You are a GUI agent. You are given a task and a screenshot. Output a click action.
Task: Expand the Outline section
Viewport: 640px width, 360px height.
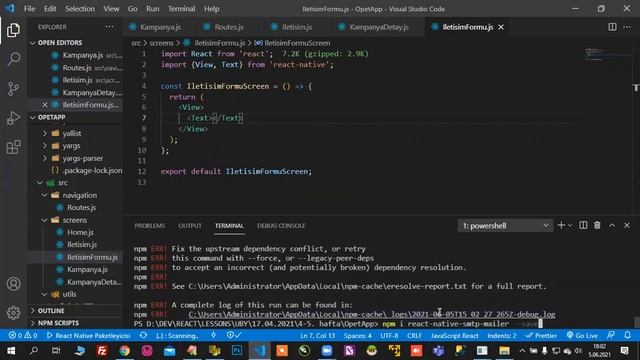click(x=51, y=311)
